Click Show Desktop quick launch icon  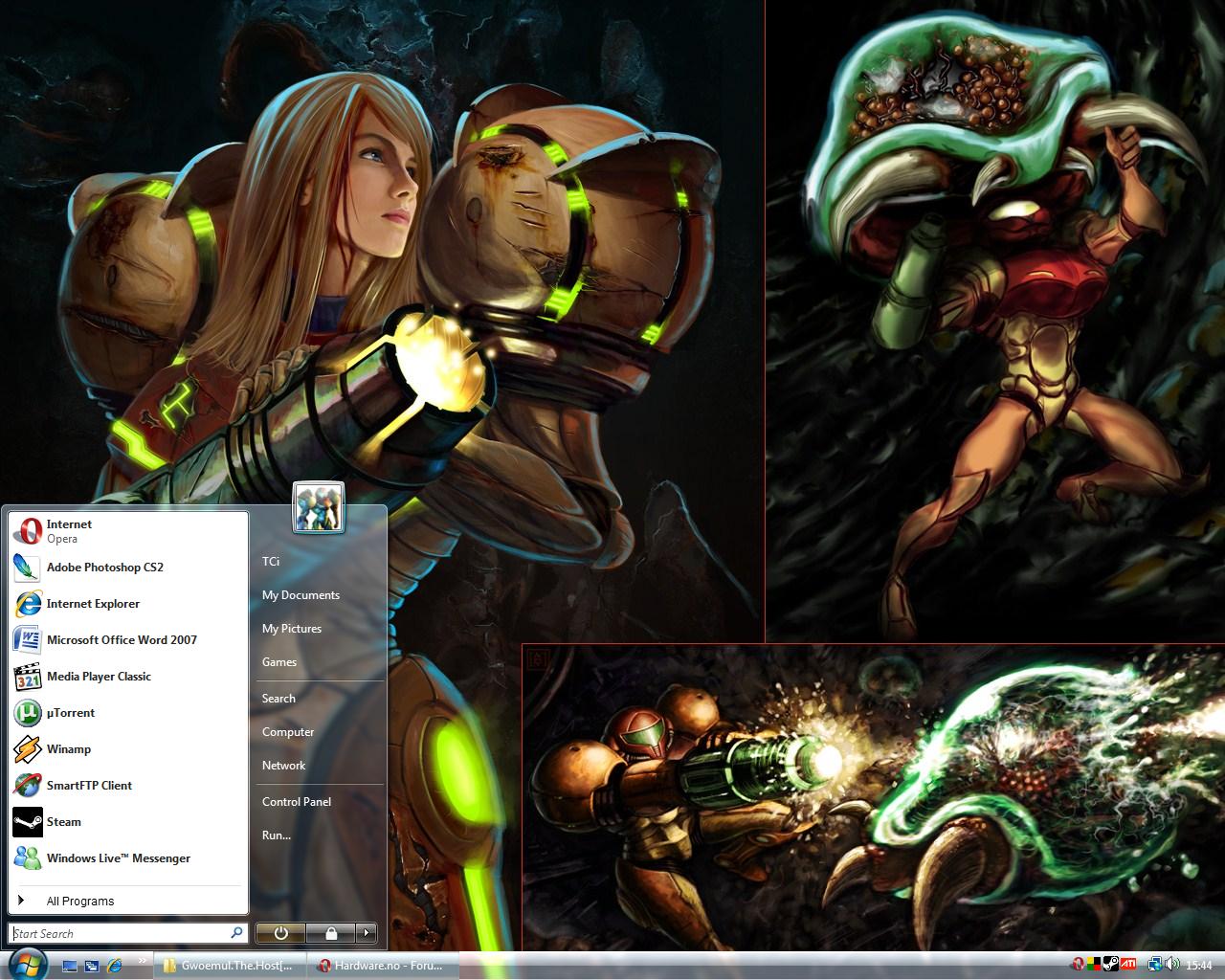(70, 966)
